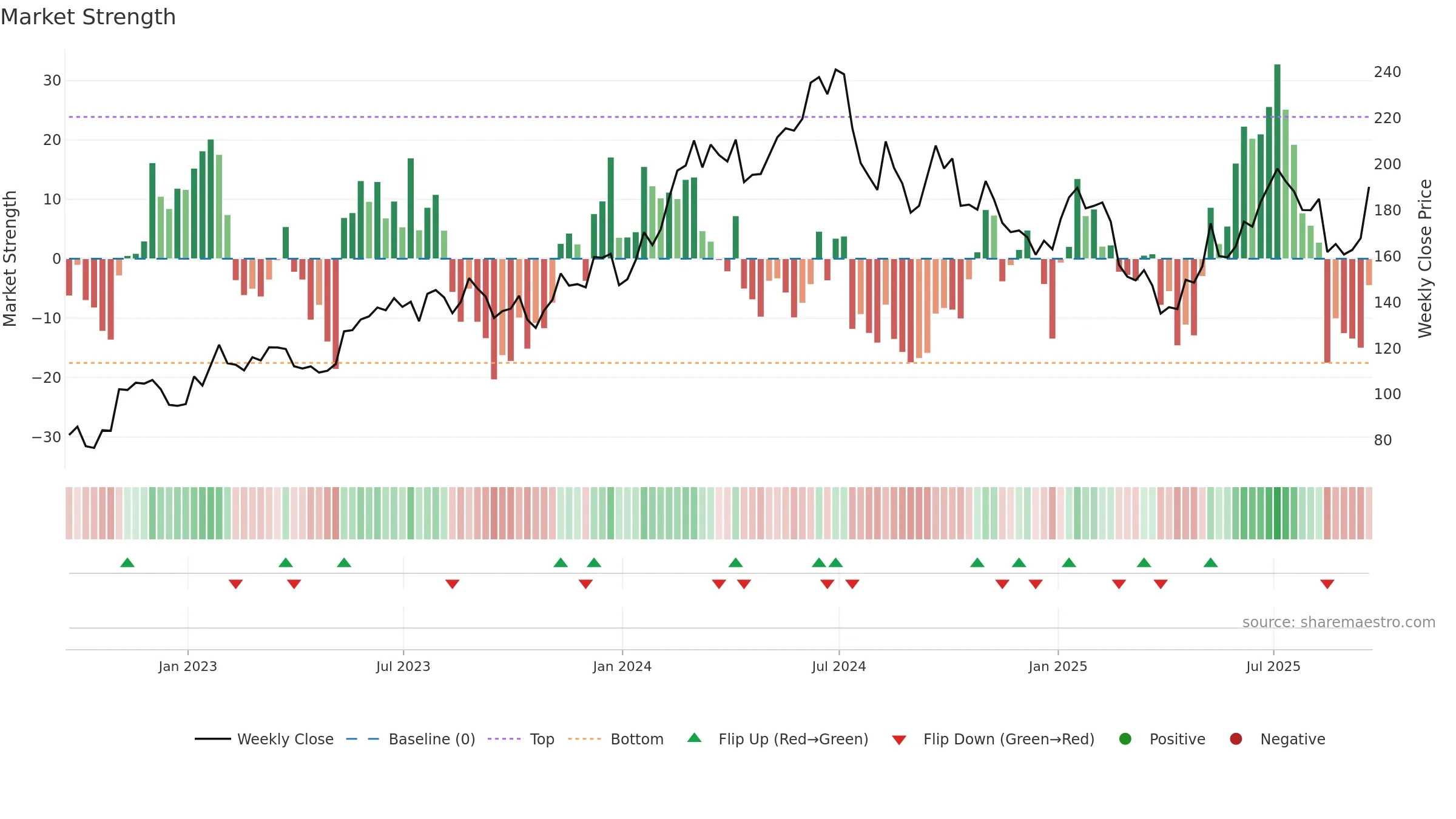Select the only flip-down marker after Jul 2025
Image resolution: width=1456 pixels, height=819 pixels.
point(1327,584)
